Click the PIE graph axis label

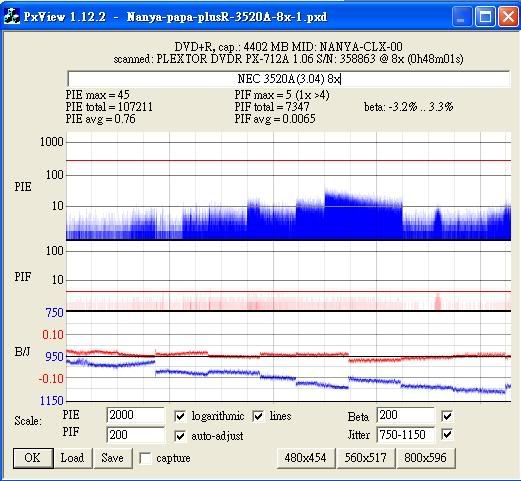pos(23,187)
